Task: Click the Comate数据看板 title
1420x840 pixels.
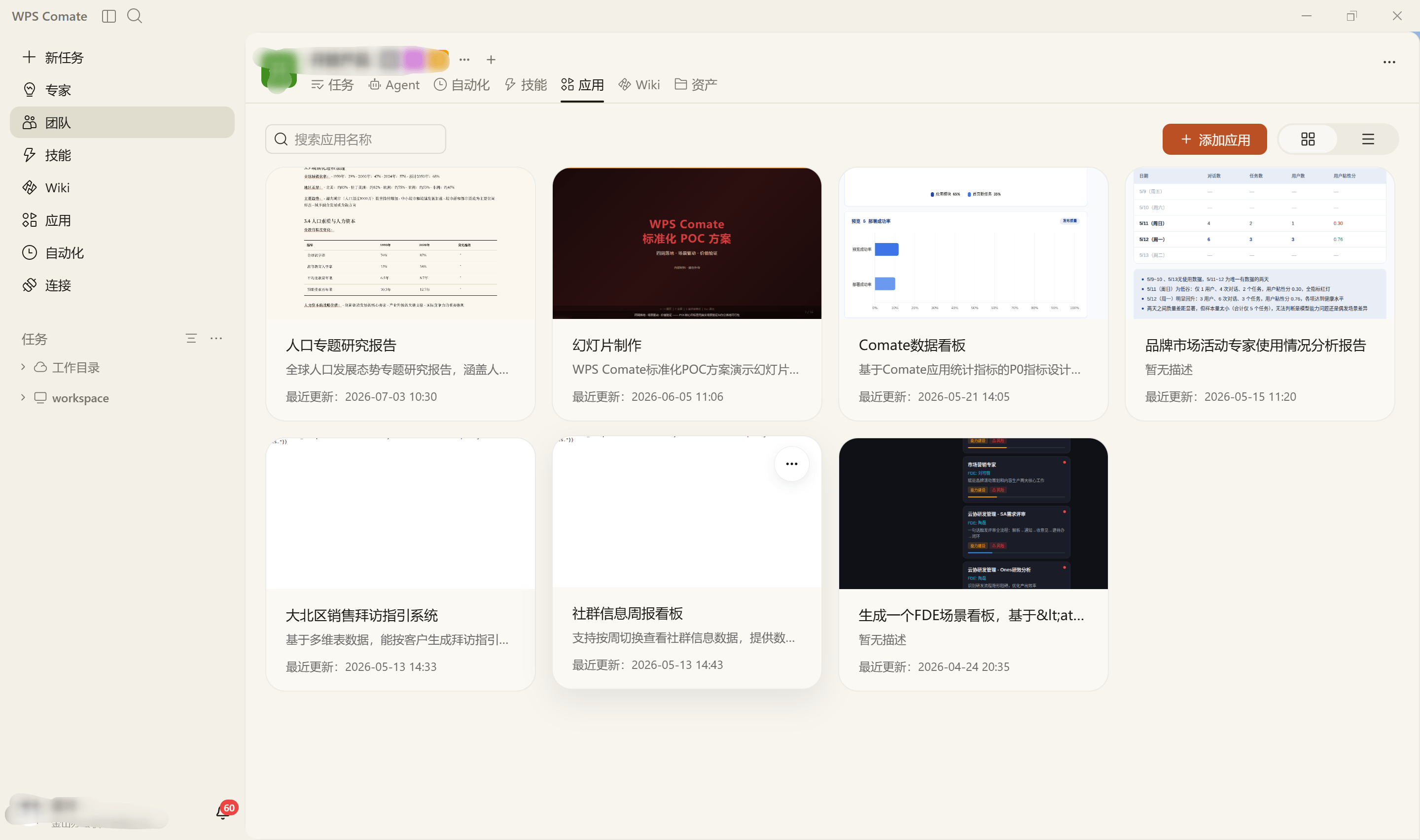Action: pyautogui.click(x=912, y=345)
